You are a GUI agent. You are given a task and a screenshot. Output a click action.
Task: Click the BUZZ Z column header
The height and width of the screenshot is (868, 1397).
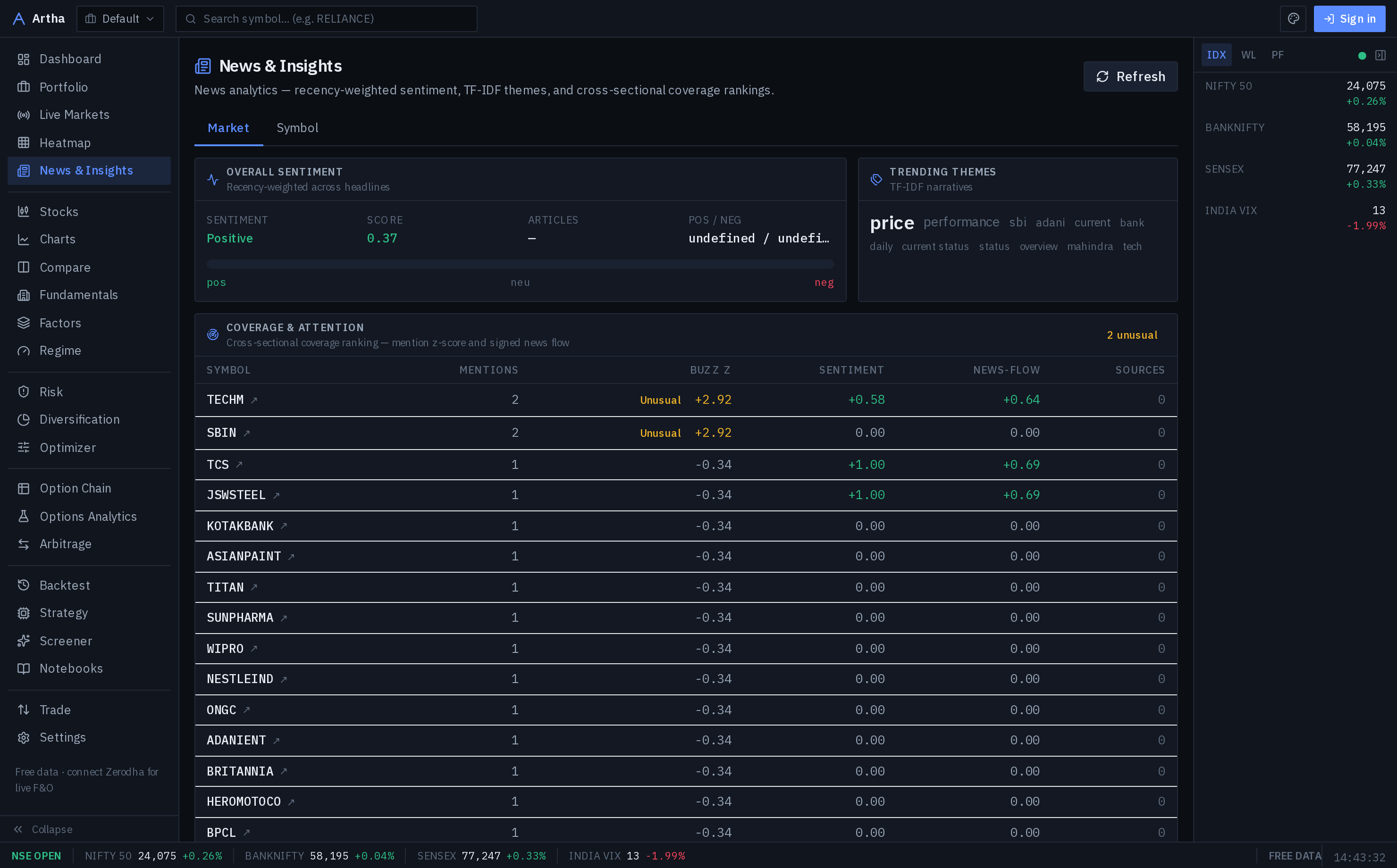710,370
